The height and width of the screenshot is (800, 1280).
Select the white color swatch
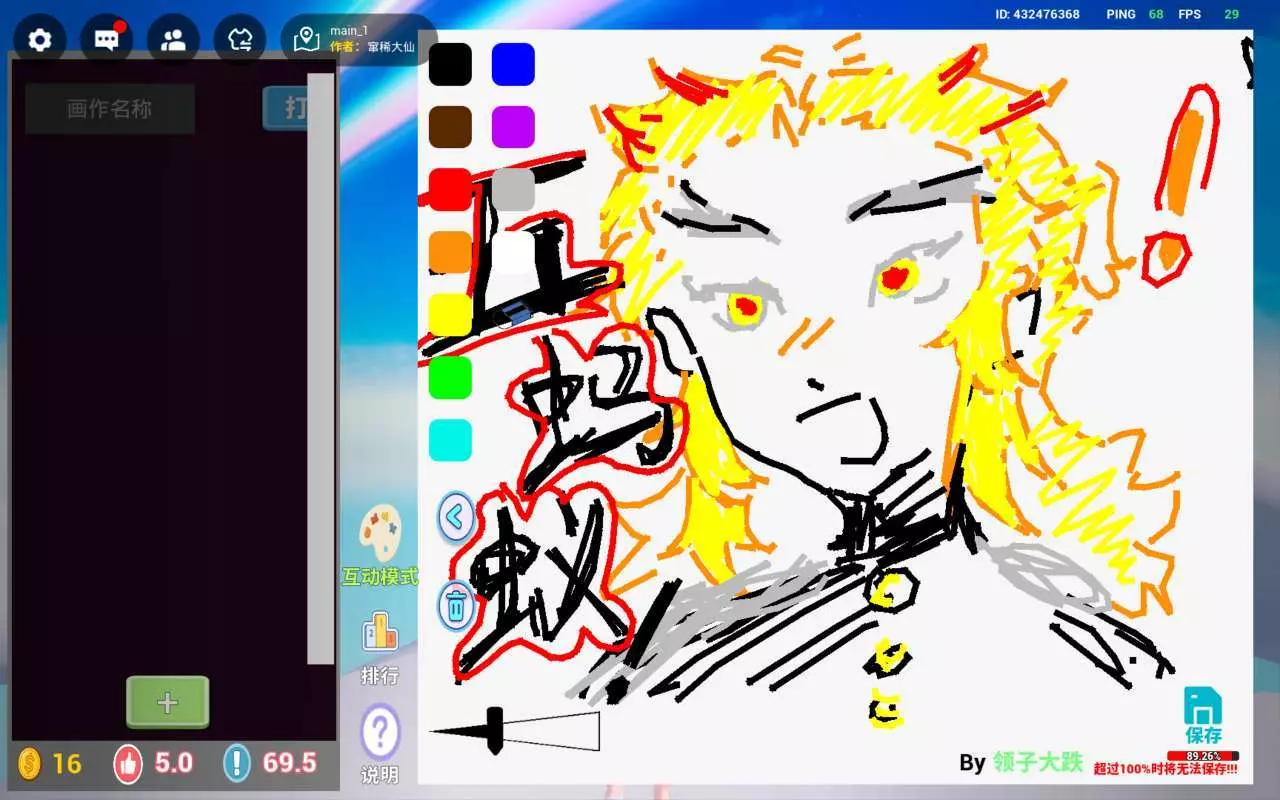[513, 252]
